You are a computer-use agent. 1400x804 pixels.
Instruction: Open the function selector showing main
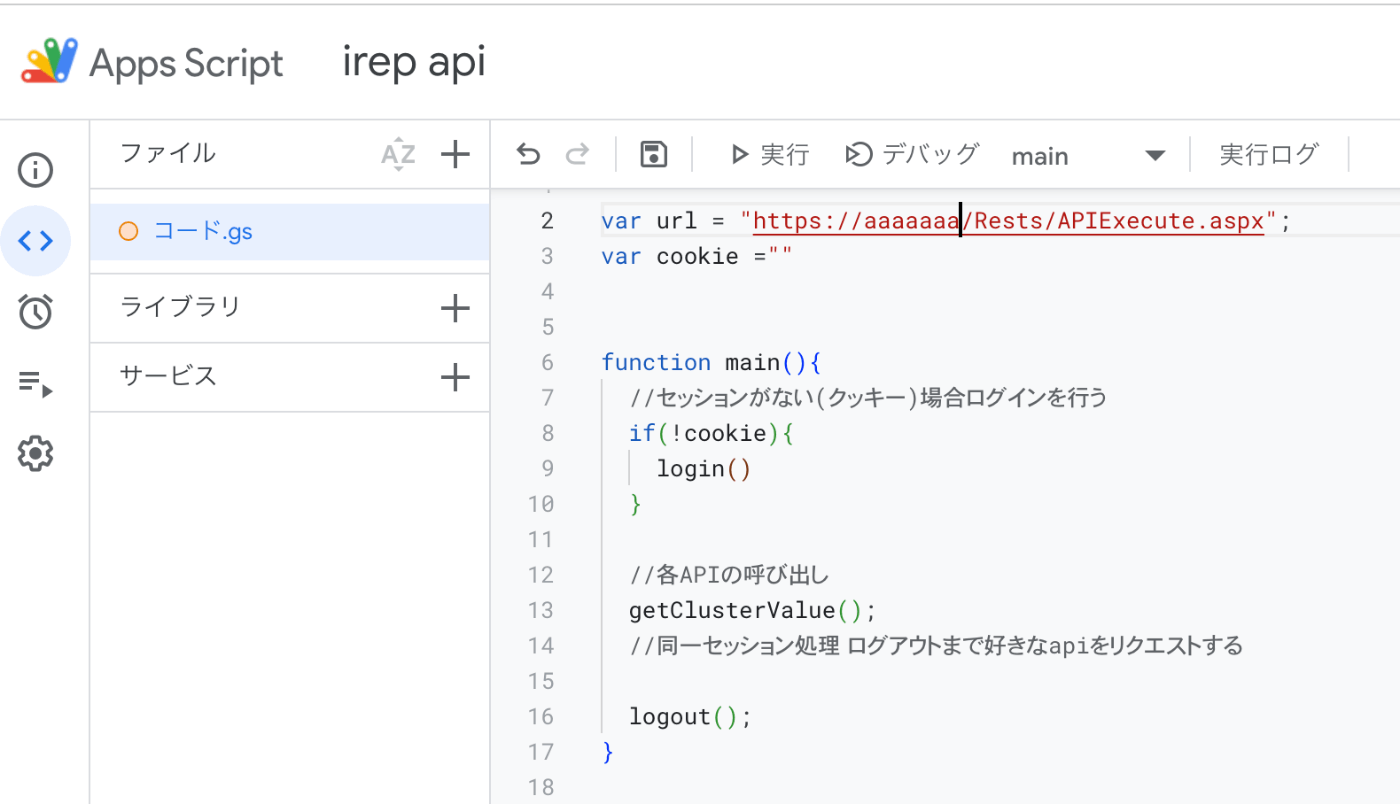click(1090, 155)
